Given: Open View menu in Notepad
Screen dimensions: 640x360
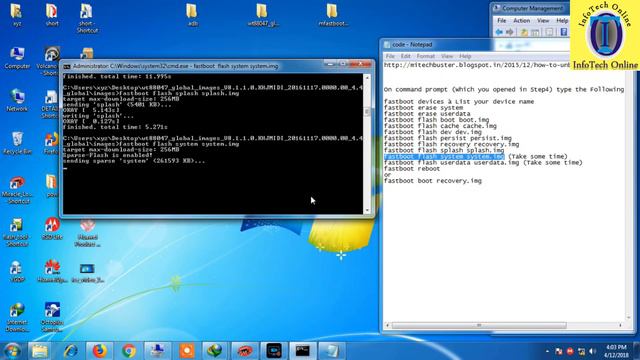Looking at the screenshot, I should pos(447,56).
